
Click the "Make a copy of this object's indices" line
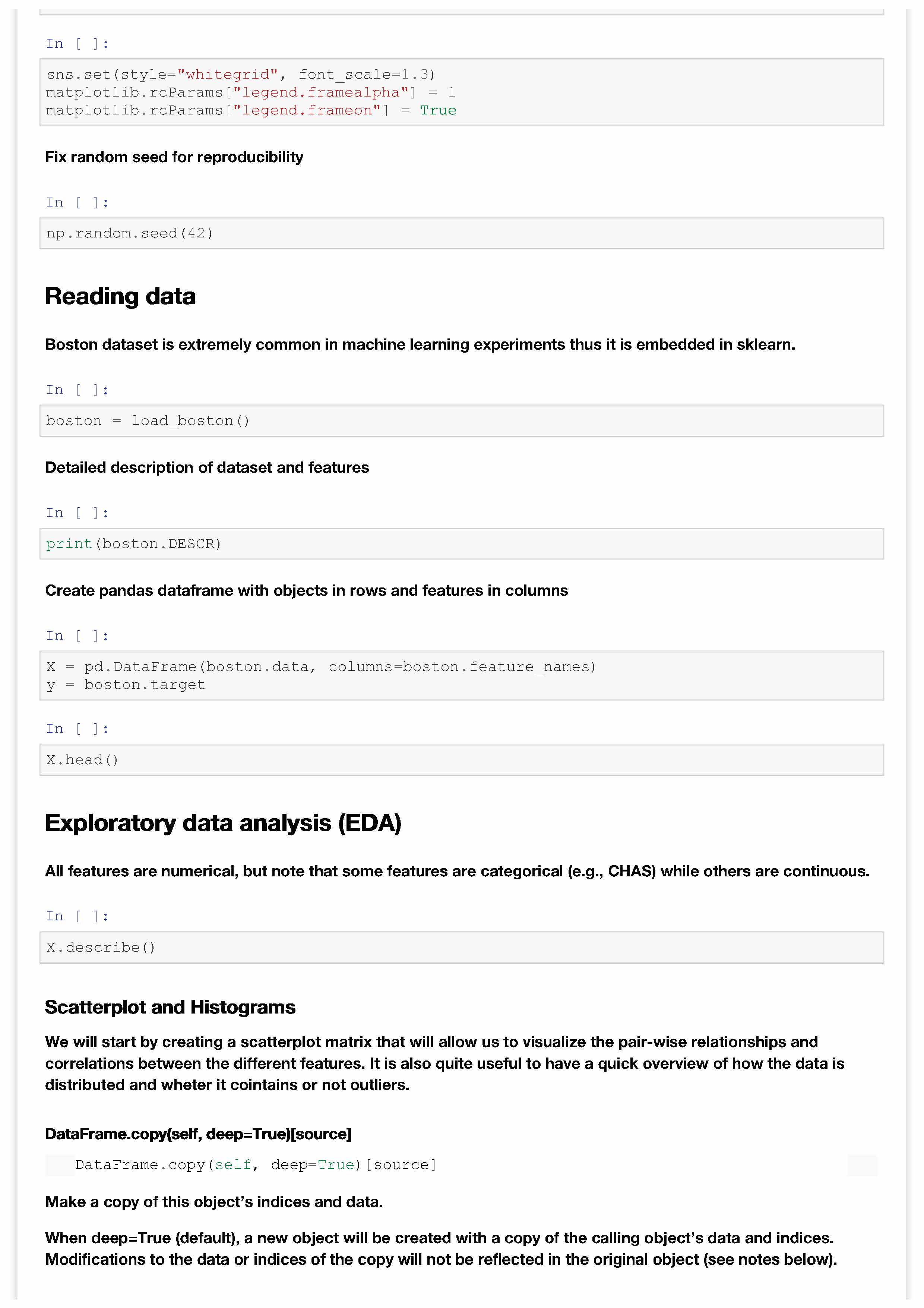point(214,1201)
